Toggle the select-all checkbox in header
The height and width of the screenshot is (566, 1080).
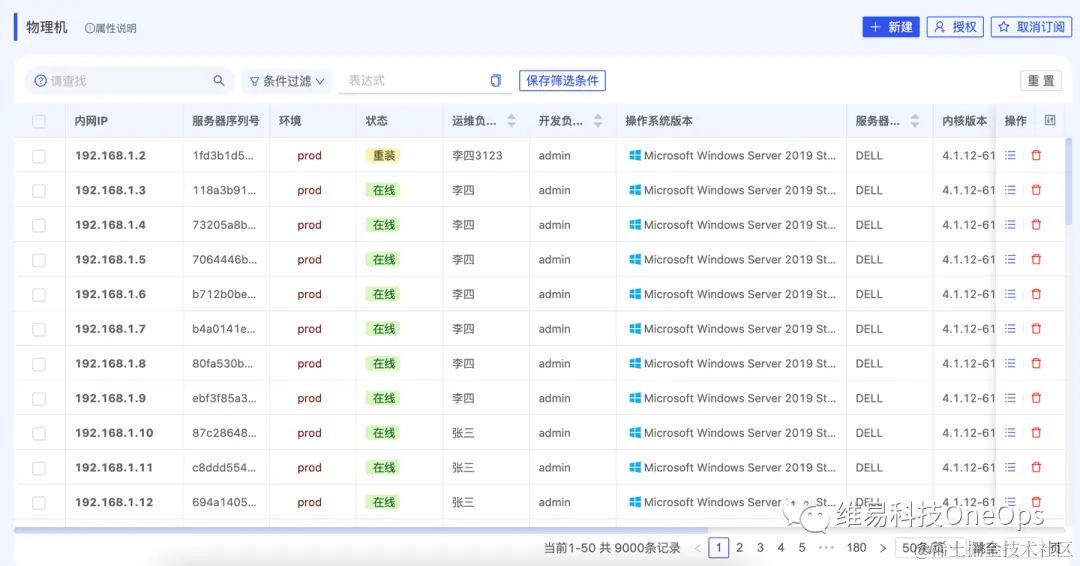pos(39,121)
